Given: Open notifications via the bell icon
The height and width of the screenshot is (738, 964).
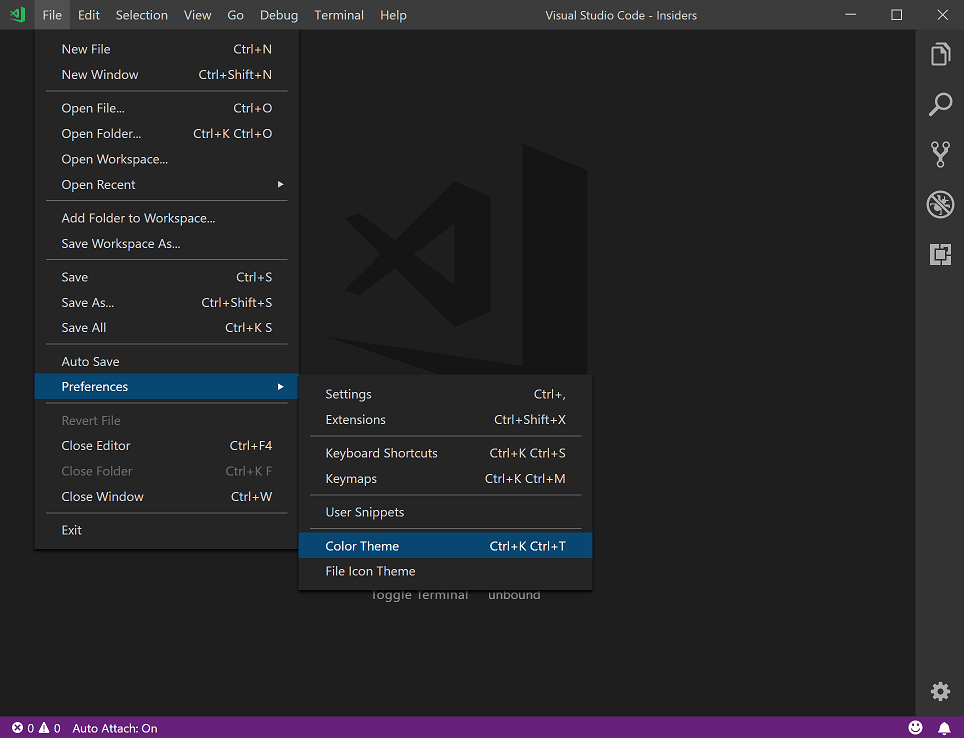Looking at the screenshot, I should (x=944, y=727).
